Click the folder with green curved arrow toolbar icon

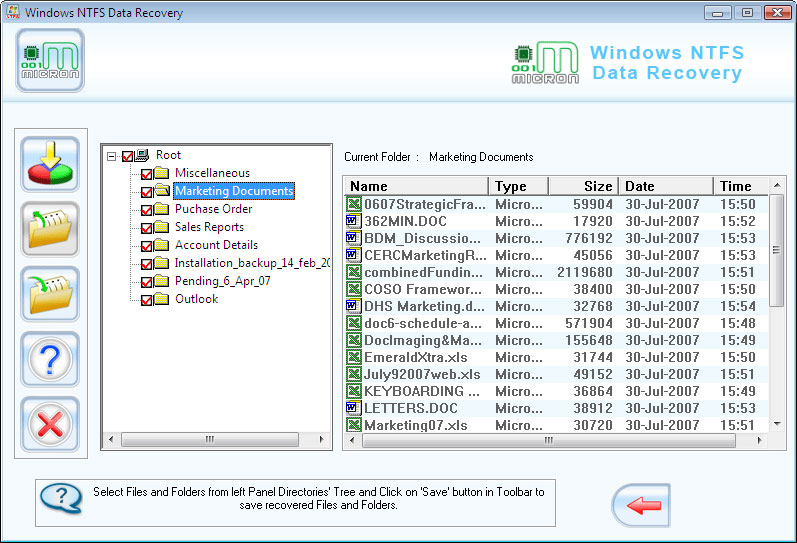coord(50,294)
